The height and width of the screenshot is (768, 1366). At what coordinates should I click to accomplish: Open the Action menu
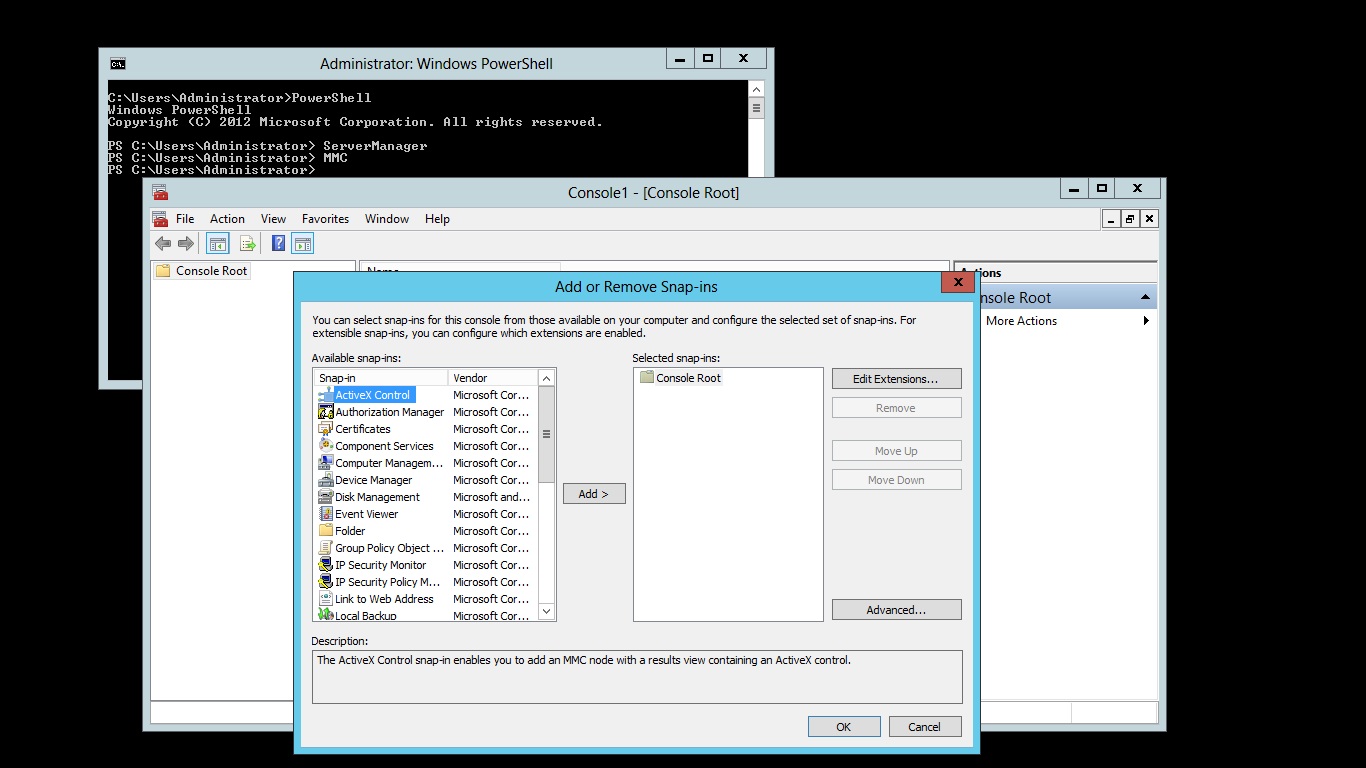[227, 218]
